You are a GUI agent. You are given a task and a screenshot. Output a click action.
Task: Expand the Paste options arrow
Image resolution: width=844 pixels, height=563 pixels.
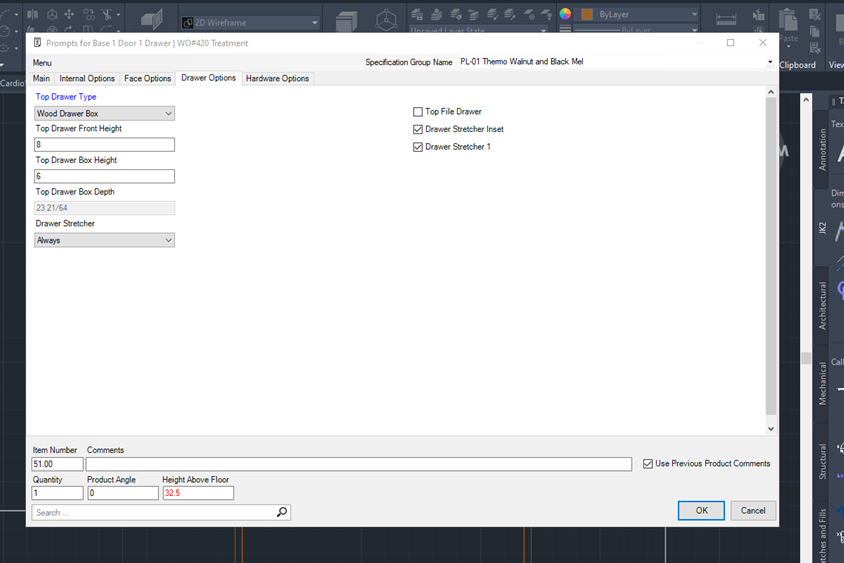(x=788, y=47)
